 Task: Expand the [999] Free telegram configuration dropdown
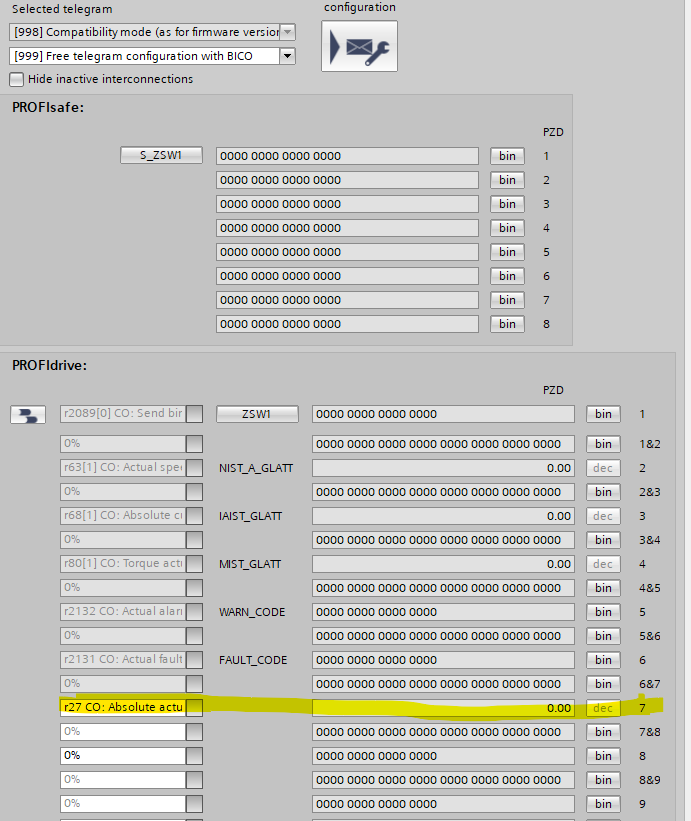tap(287, 56)
